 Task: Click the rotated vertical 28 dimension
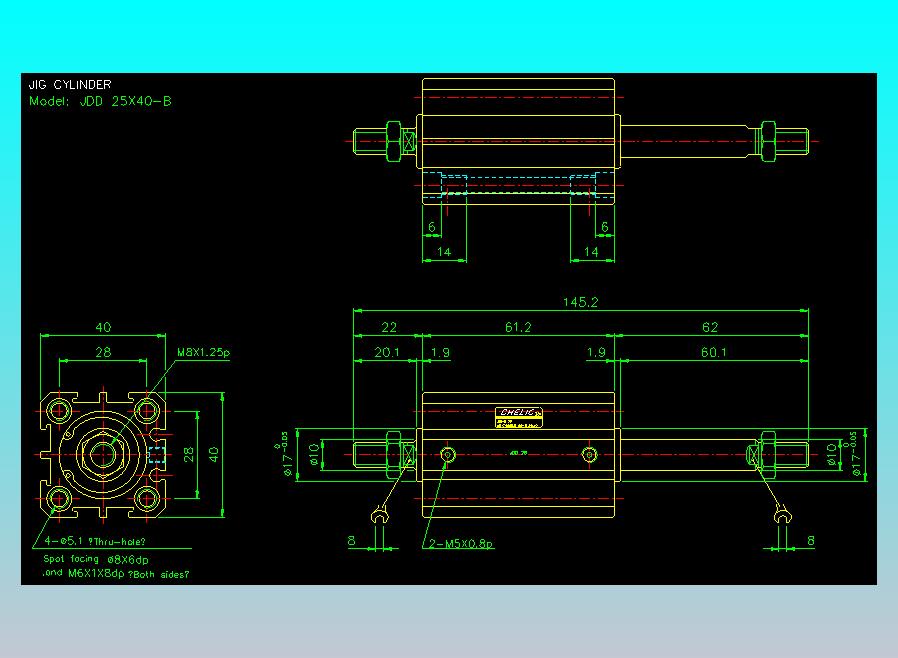(x=188, y=455)
